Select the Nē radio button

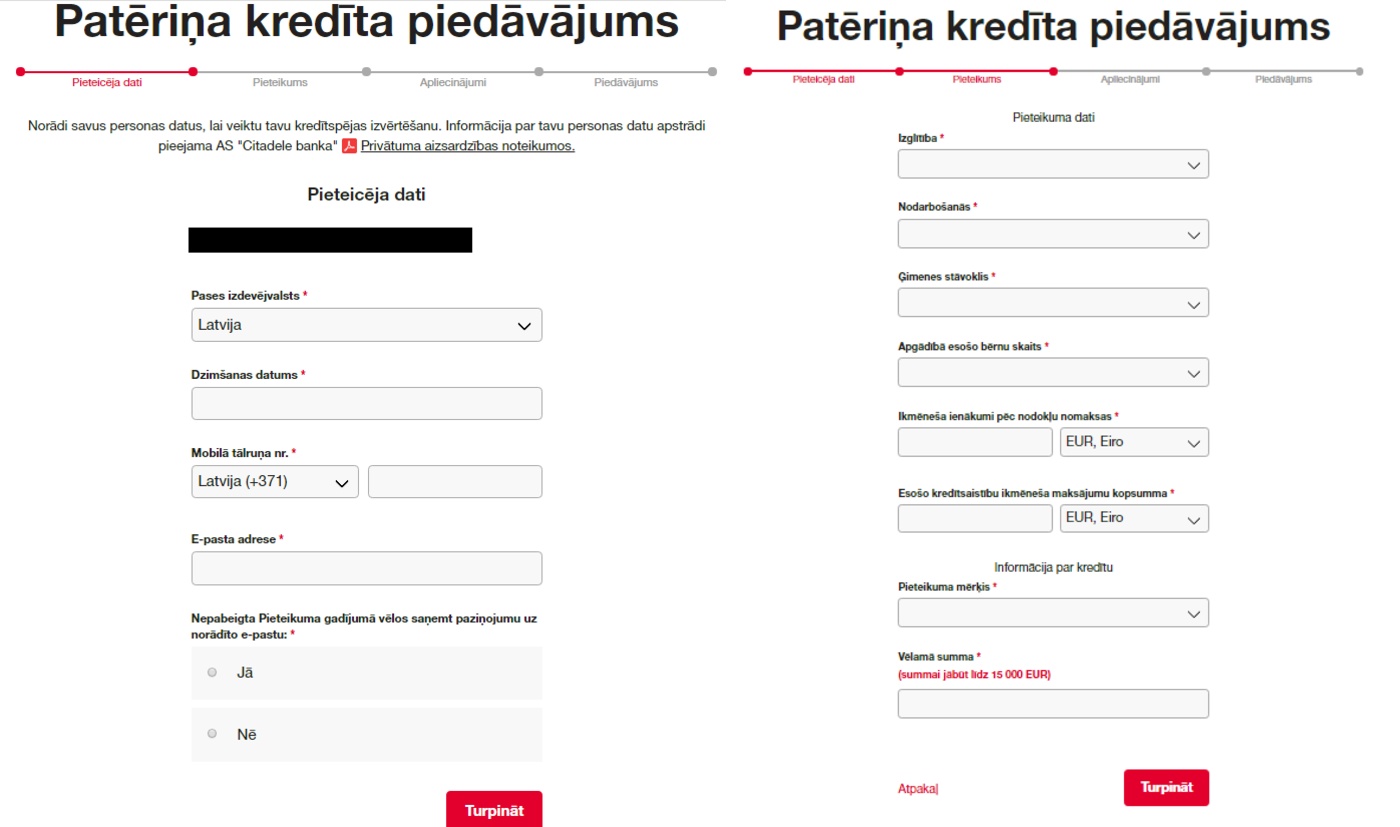pyautogui.click(x=212, y=734)
